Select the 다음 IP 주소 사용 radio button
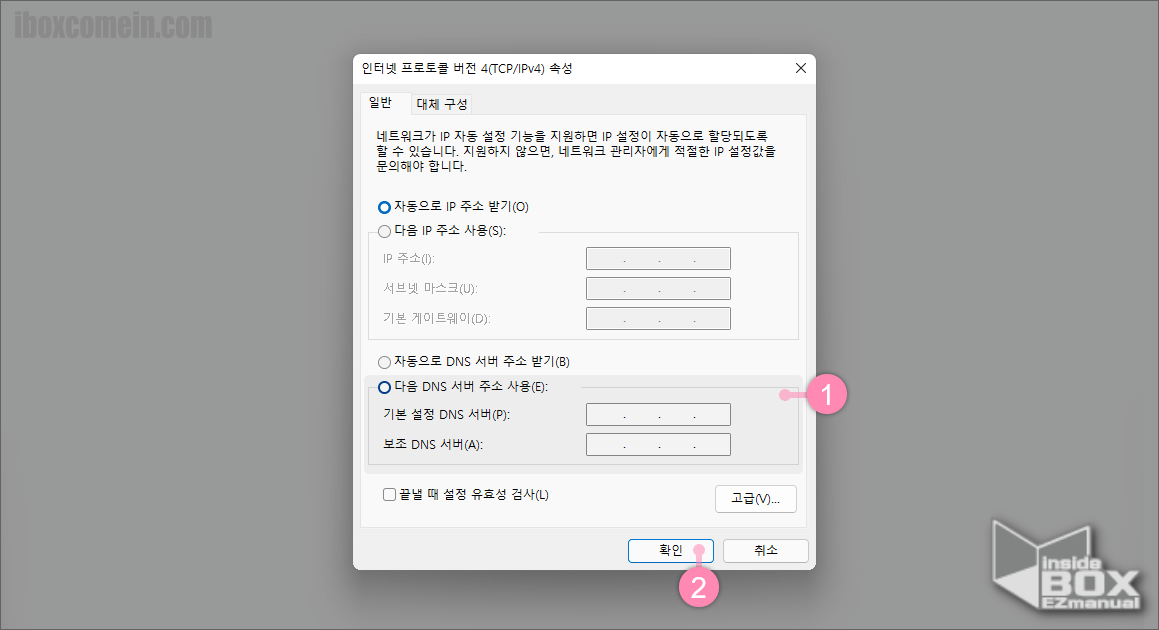 coord(384,231)
